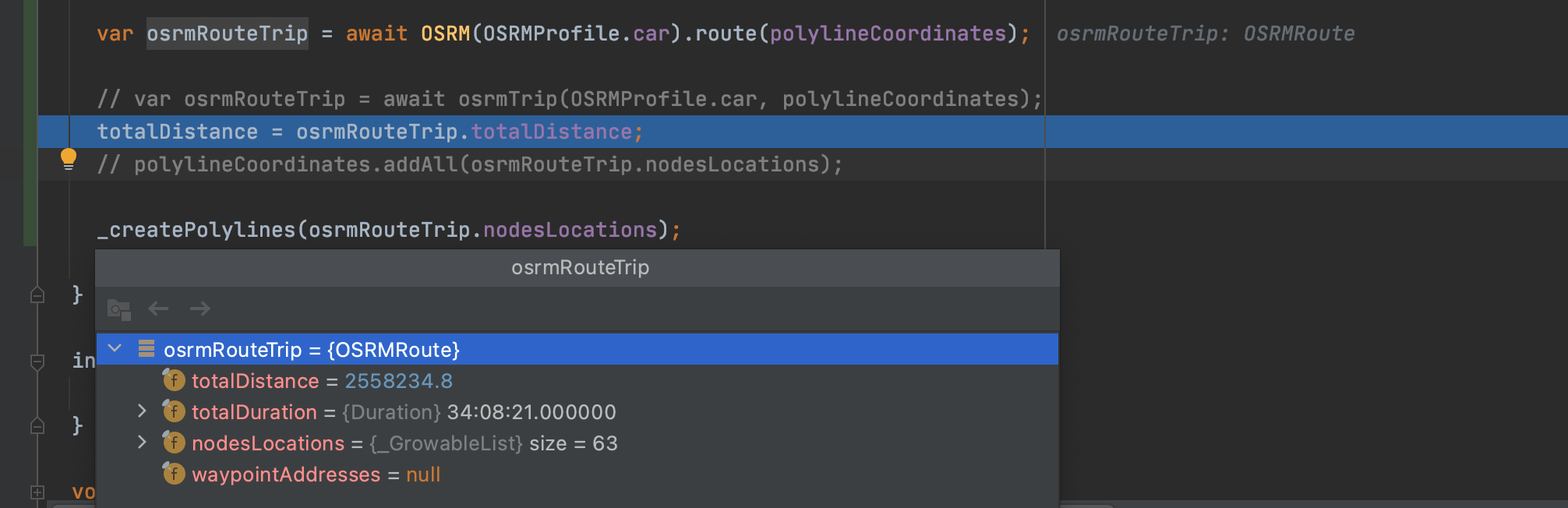Click the forward navigation arrow in the popup
This screenshot has height=508, width=1568.
[x=200, y=309]
